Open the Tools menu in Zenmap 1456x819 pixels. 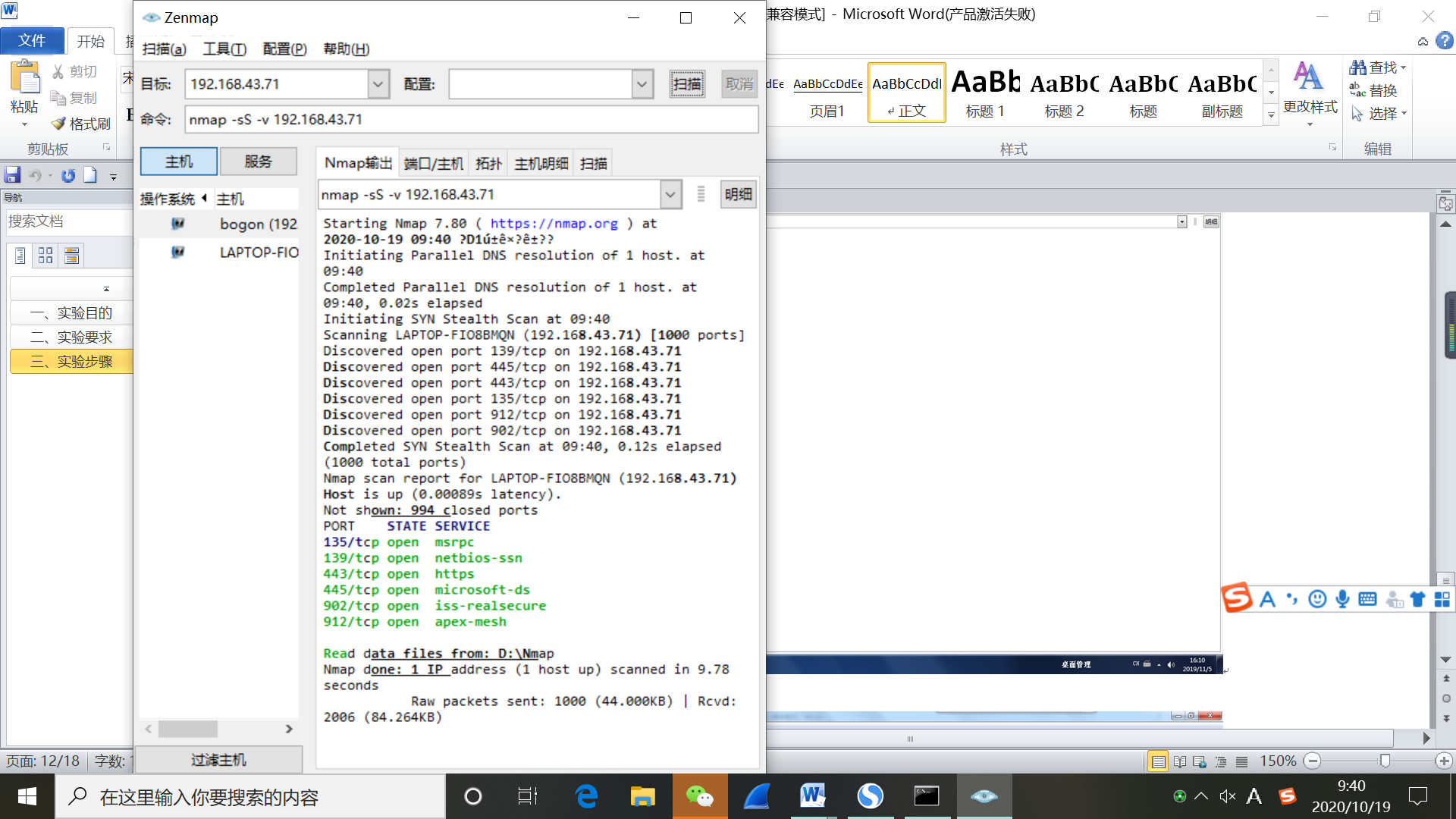tap(224, 49)
